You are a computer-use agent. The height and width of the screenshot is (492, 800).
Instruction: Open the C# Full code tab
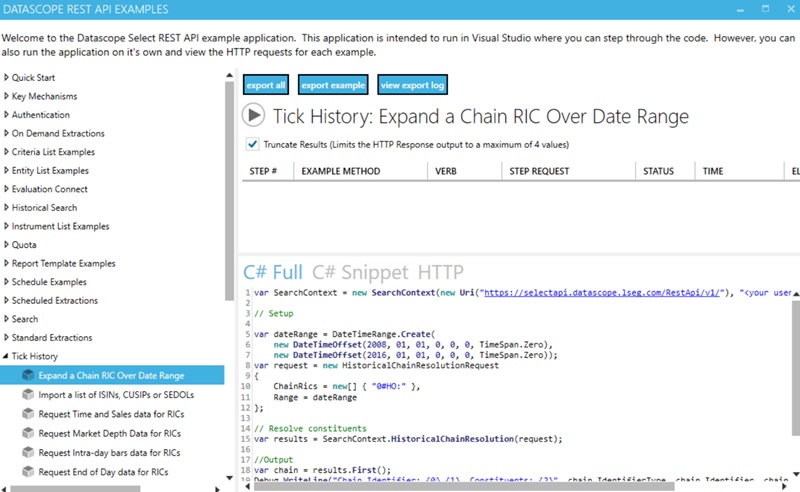(x=273, y=272)
